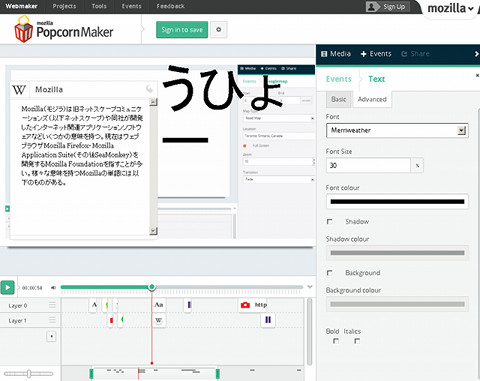Image resolution: width=480 pixels, height=381 pixels.
Task: Click the Mozilla title in Wikipedia preview
Action: click(x=49, y=89)
